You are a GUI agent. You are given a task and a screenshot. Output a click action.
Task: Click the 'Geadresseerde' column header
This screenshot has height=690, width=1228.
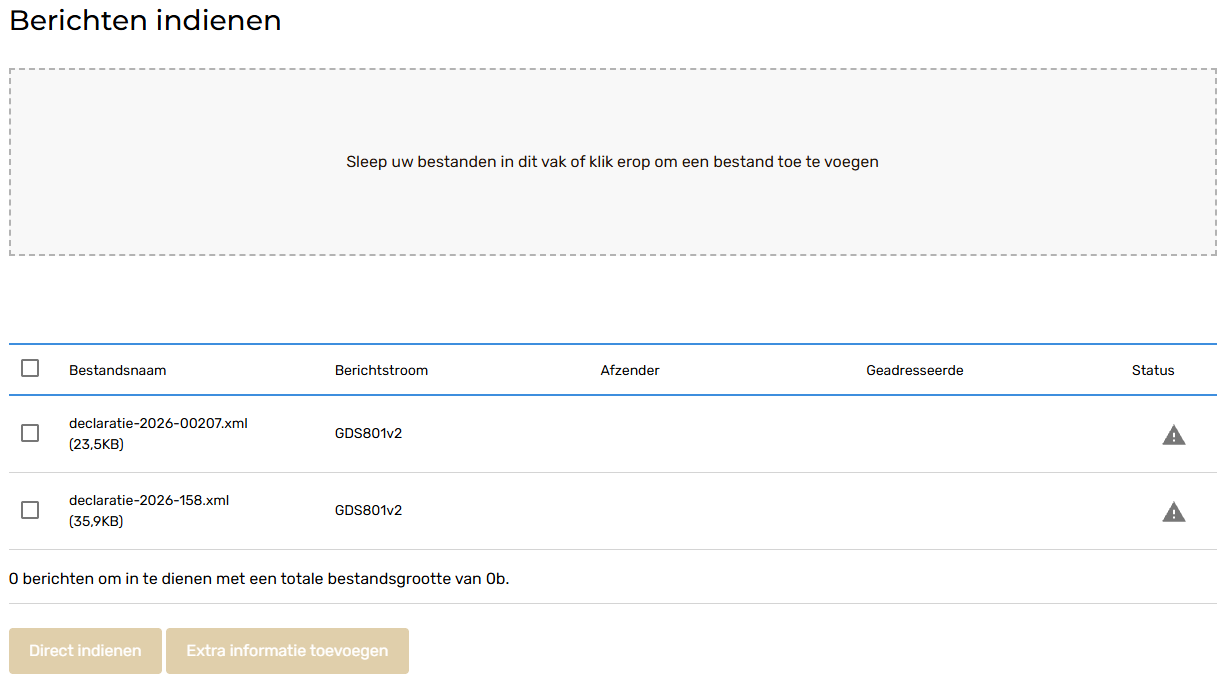coord(915,370)
